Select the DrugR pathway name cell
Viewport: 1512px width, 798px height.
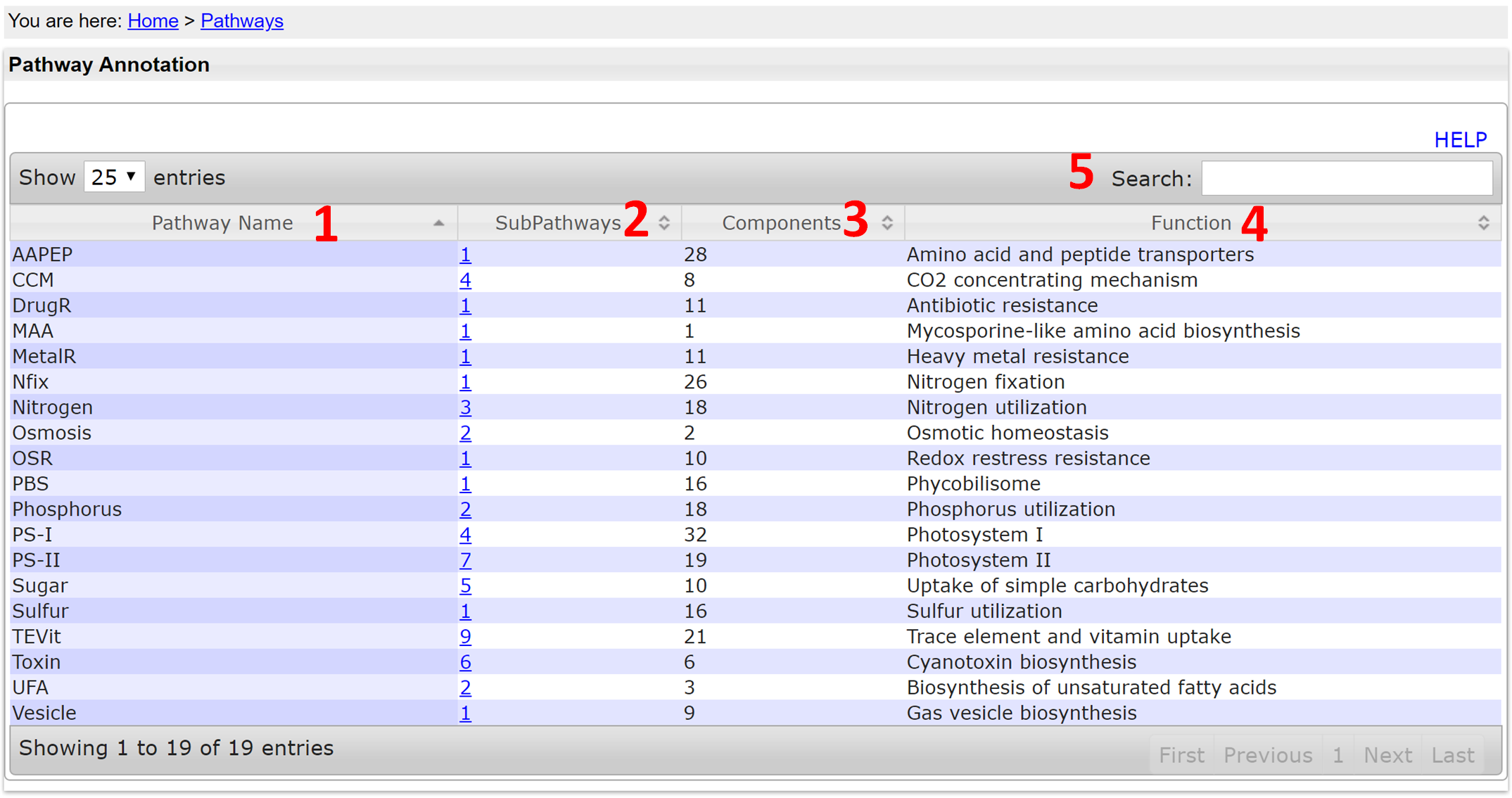(x=234, y=305)
